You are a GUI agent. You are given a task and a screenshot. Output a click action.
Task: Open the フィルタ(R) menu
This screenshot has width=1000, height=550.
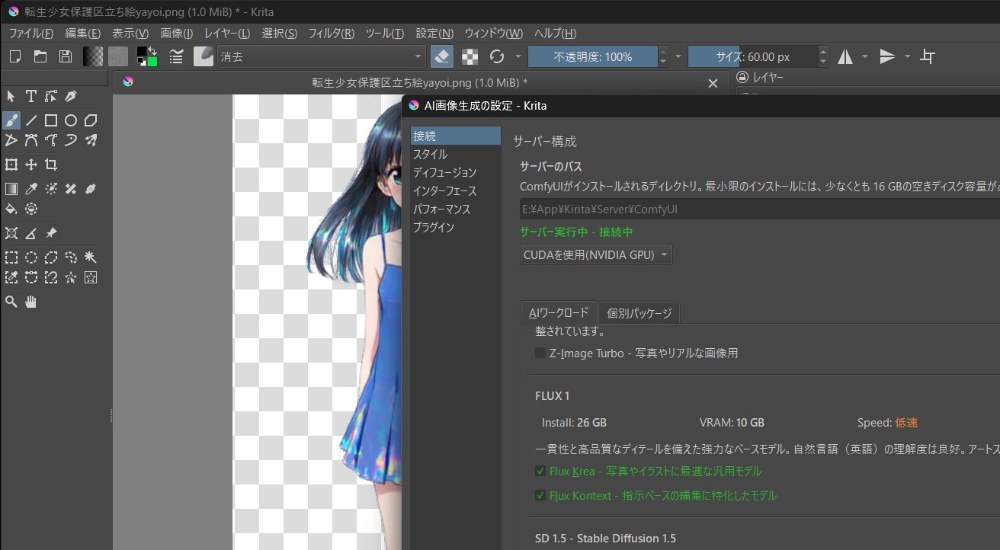[x=331, y=33]
